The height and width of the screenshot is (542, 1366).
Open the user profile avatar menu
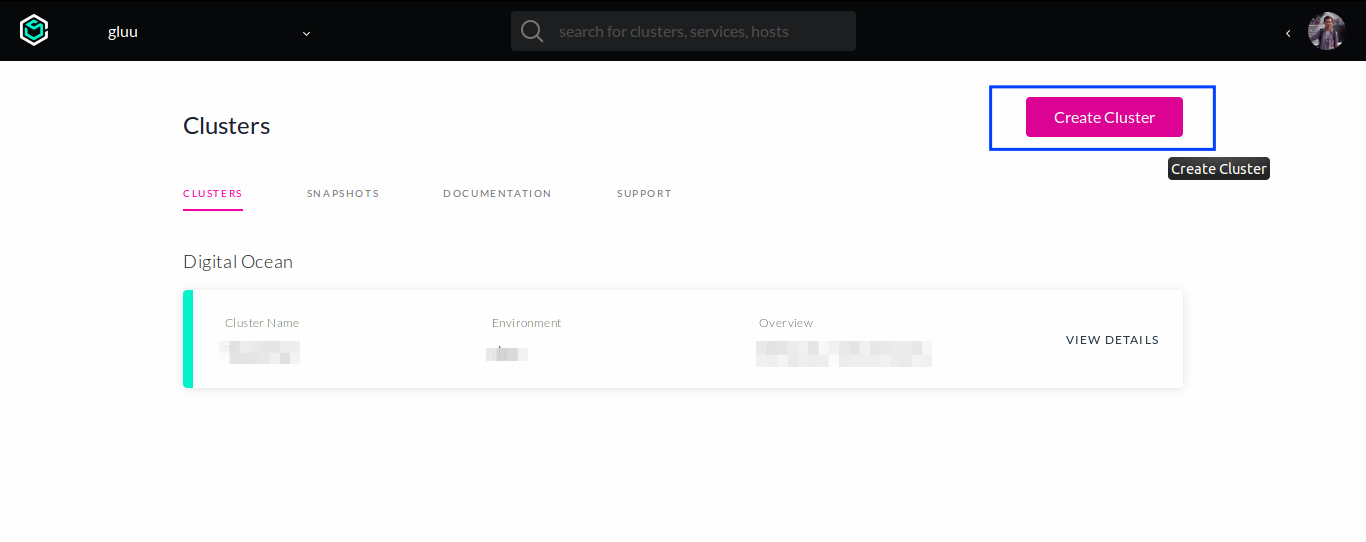coord(1326,31)
